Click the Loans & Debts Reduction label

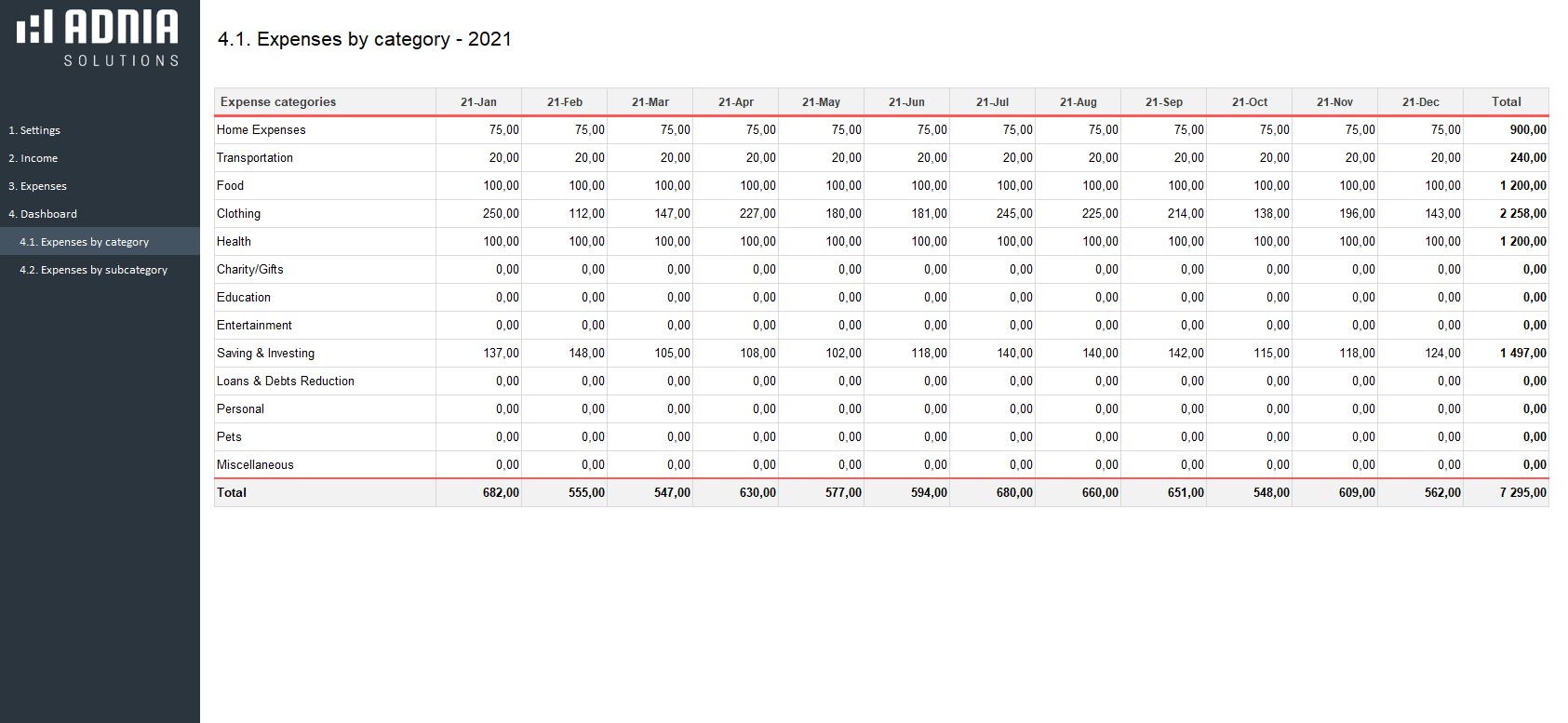point(286,382)
